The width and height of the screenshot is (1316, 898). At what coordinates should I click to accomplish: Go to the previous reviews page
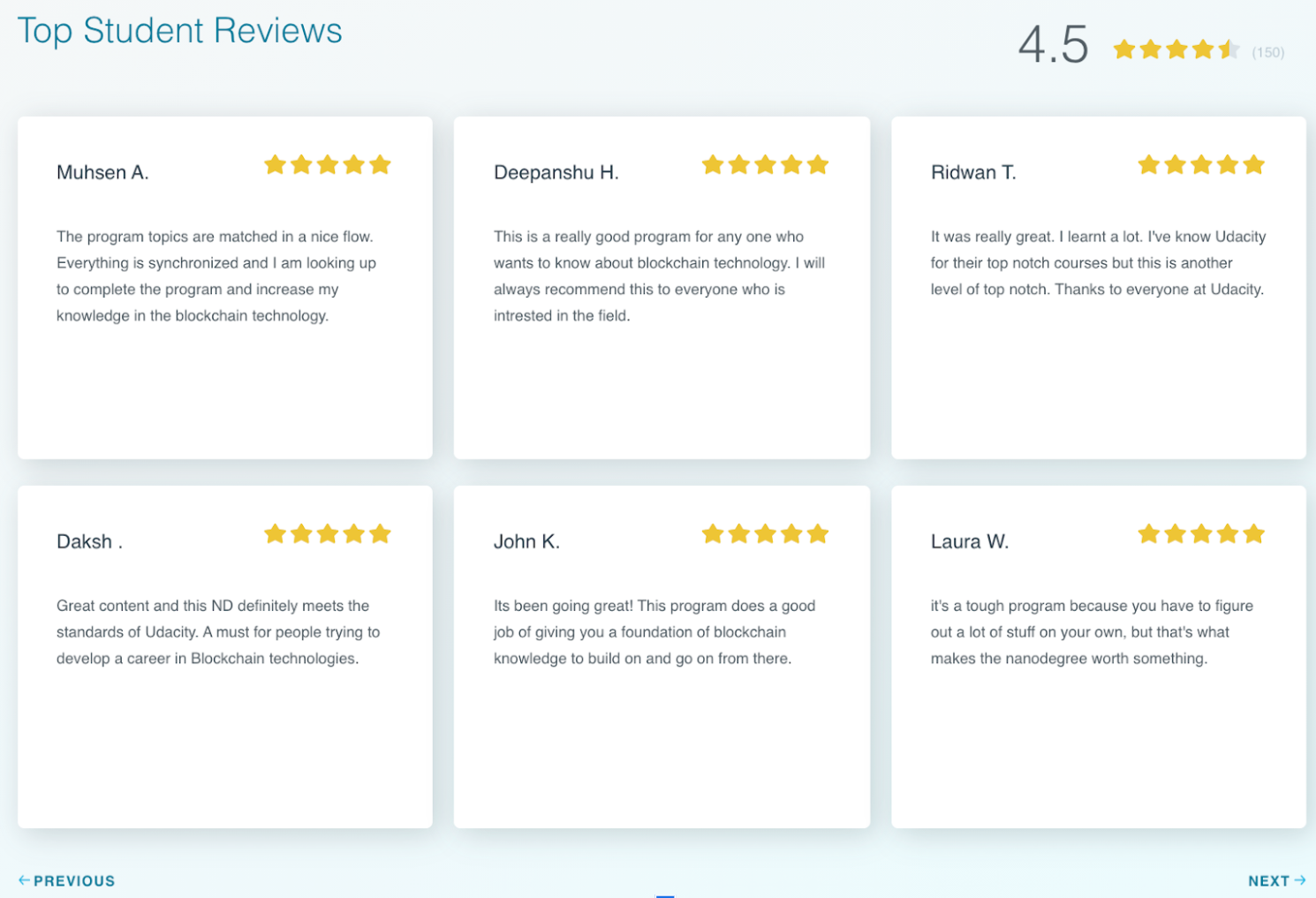click(67, 880)
